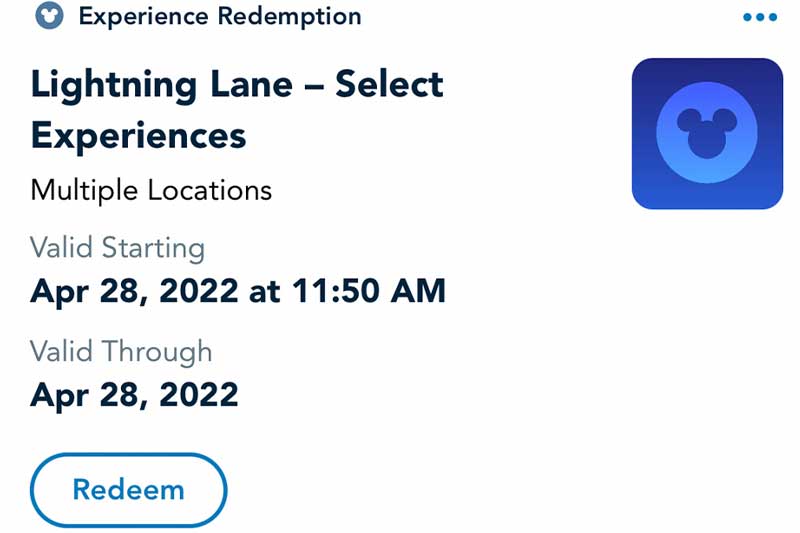This screenshot has height=533, width=800.
Task: Click the Mickey silhouette inside the blue tile
Action: click(707, 133)
